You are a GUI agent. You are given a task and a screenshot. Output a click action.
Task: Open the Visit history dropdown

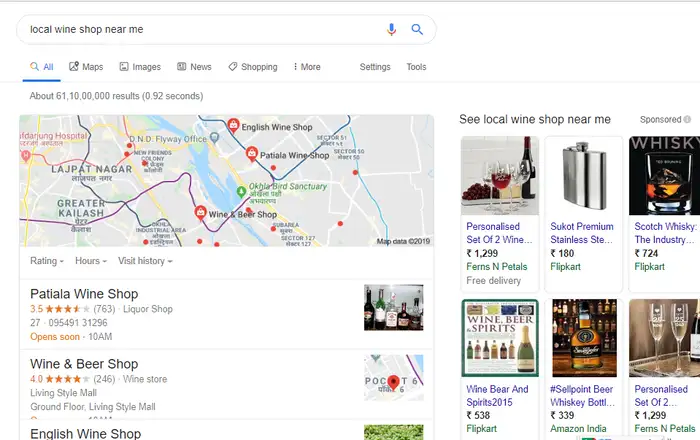tap(144, 261)
